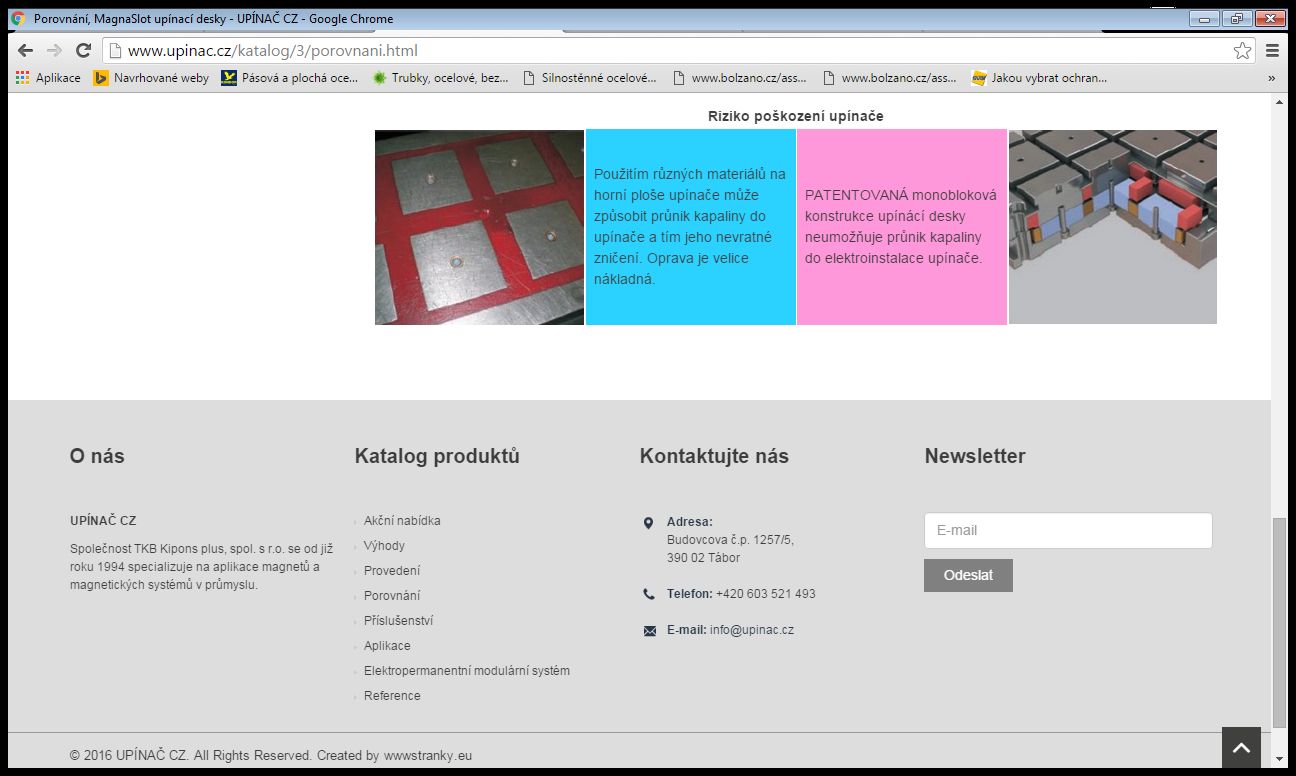The width and height of the screenshot is (1296, 776).
Task: Click the scroll-to-top arrow button
Action: click(1241, 748)
